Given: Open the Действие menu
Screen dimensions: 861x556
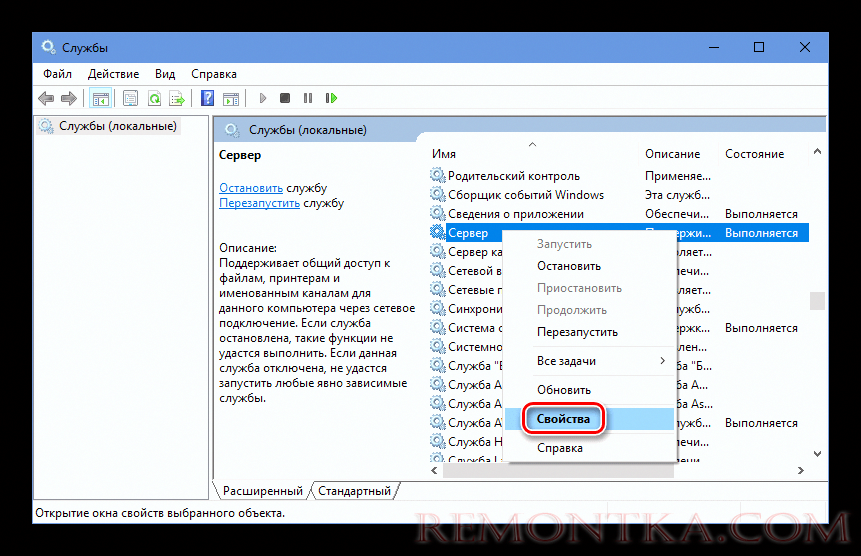Looking at the screenshot, I should pos(114,74).
